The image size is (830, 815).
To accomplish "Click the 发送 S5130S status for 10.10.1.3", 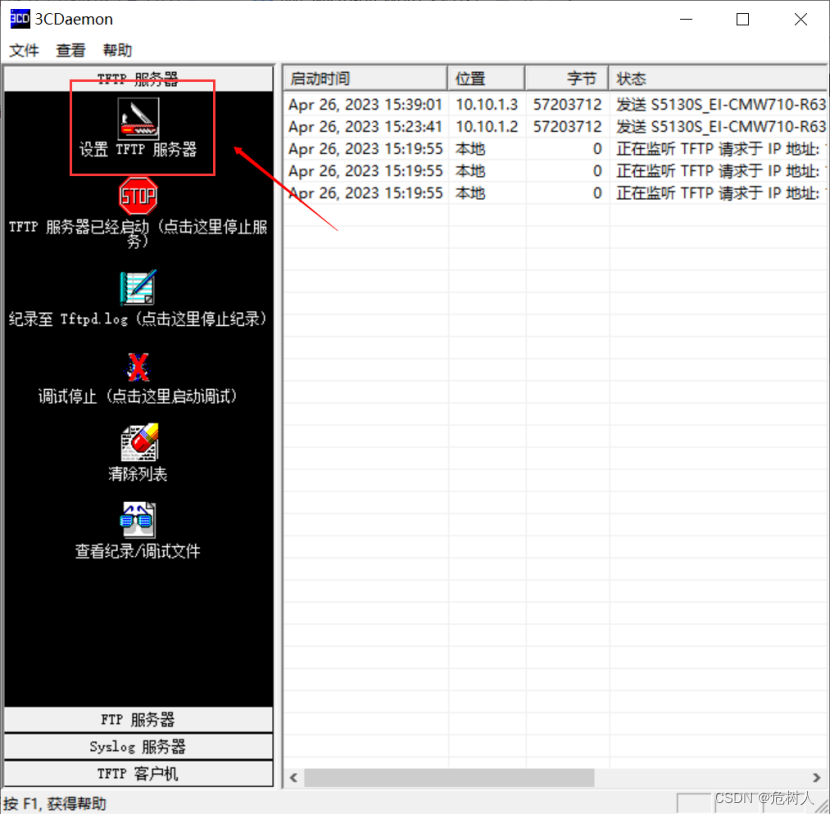I will coord(720,105).
